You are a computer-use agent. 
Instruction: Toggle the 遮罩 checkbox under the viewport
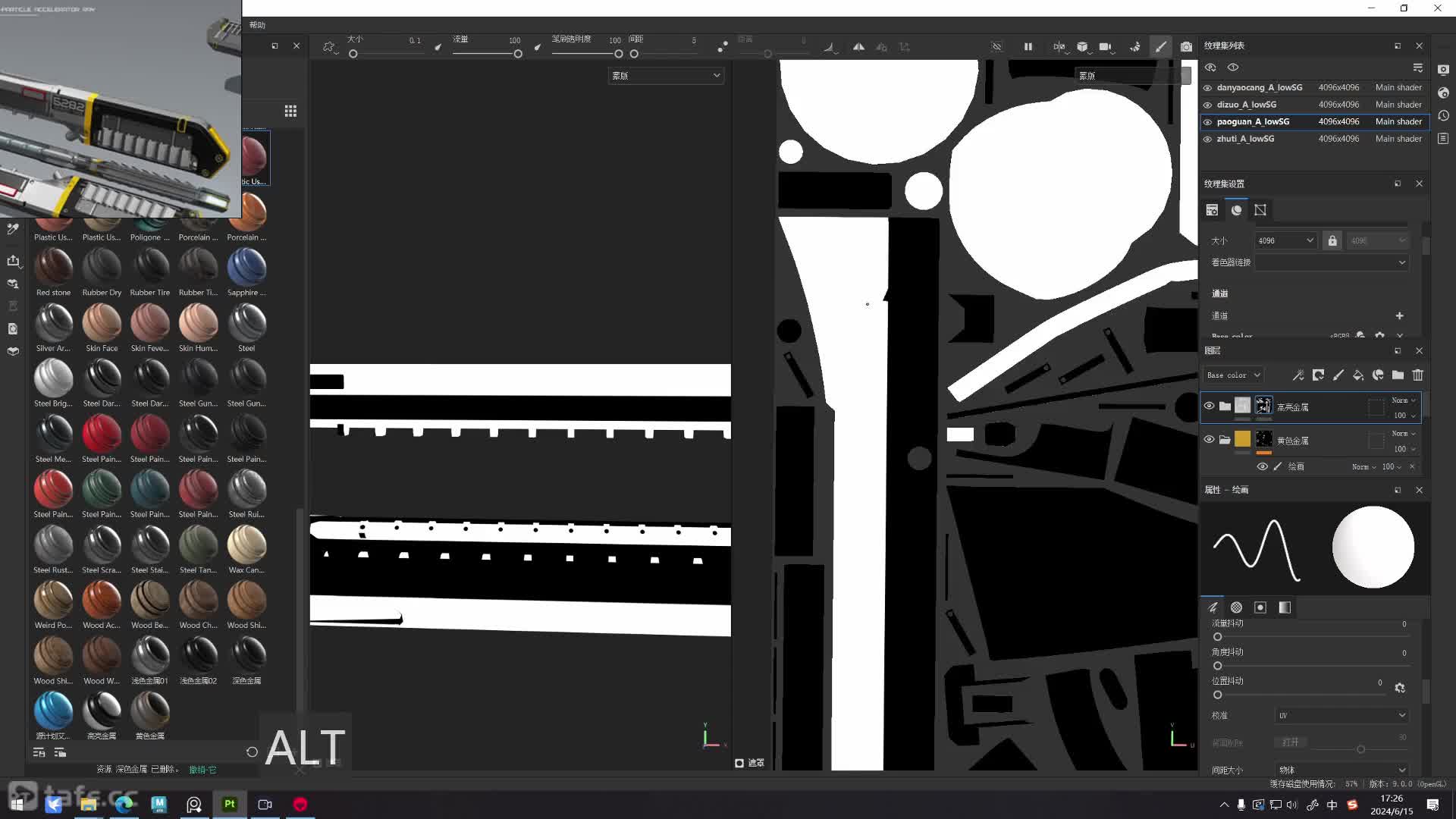[739, 763]
